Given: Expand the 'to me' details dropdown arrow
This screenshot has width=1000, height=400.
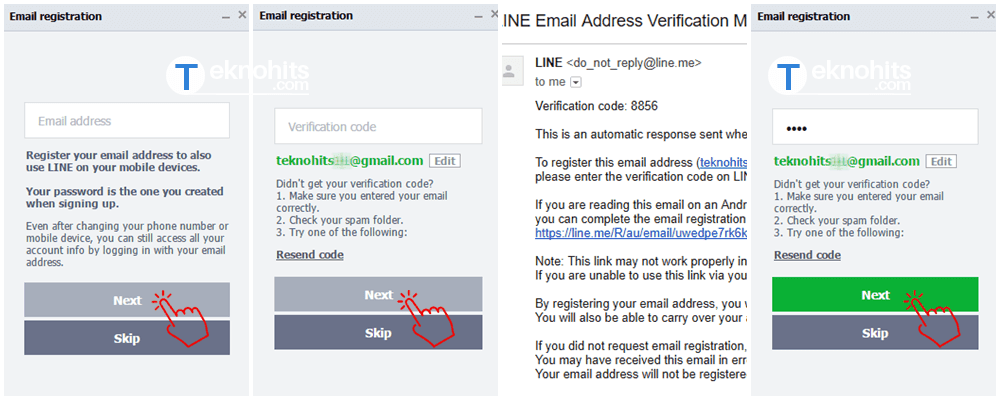Looking at the screenshot, I should tap(576, 82).
